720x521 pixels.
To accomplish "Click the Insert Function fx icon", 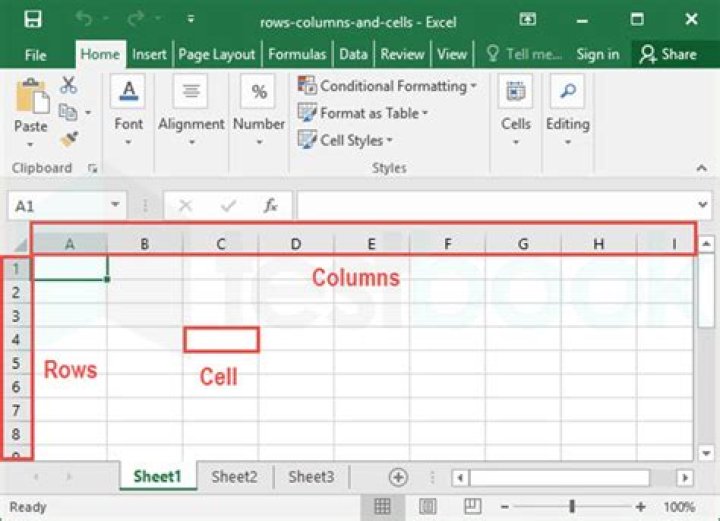I will point(270,205).
